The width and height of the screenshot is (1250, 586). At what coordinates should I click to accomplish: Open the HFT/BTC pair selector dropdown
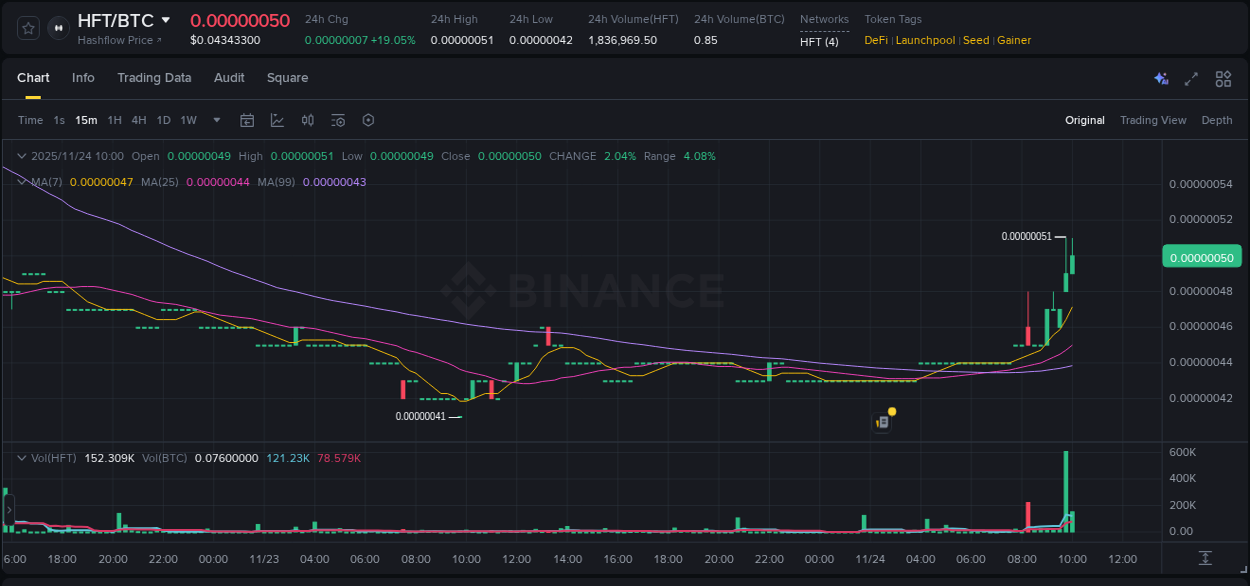(x=166, y=19)
